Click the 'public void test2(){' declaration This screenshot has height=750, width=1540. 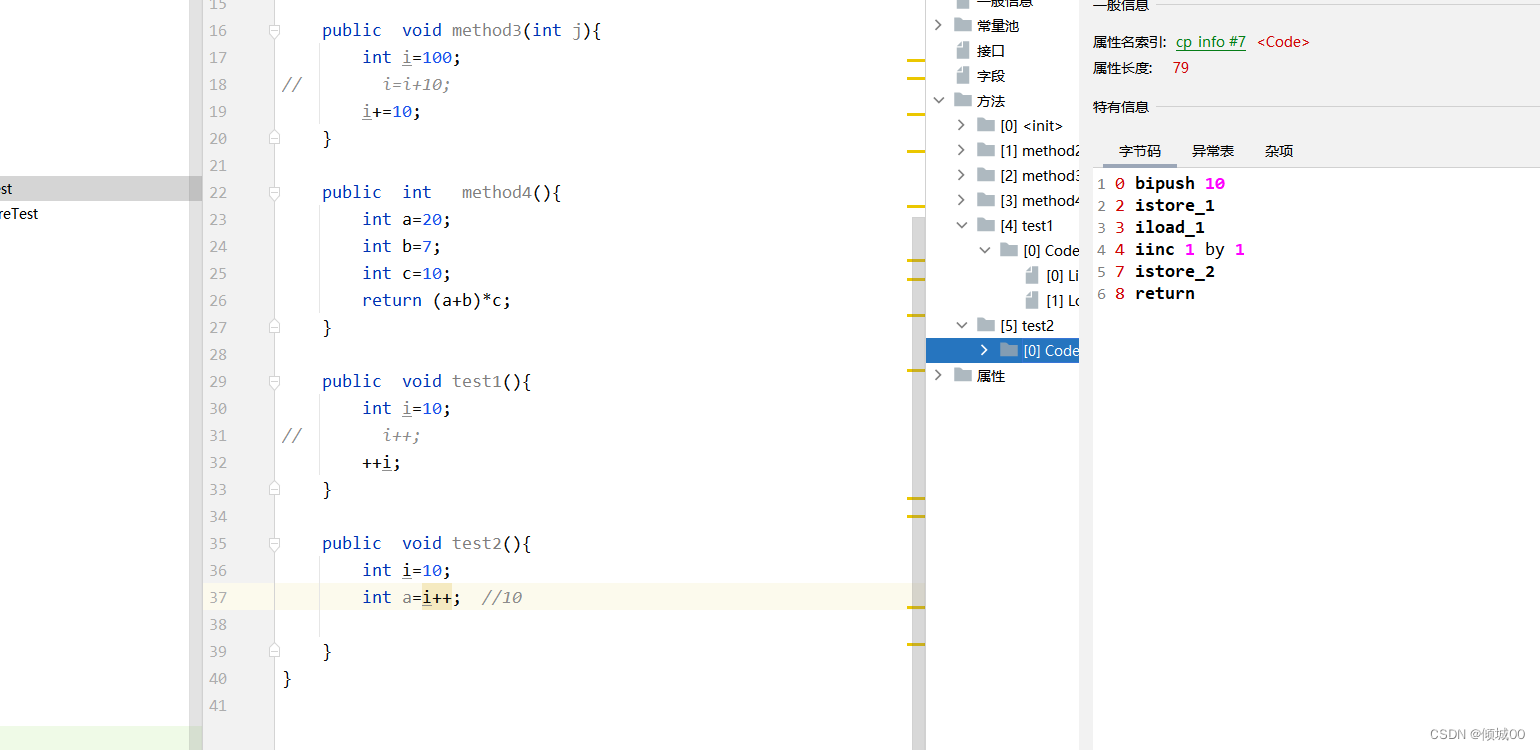[426, 544]
